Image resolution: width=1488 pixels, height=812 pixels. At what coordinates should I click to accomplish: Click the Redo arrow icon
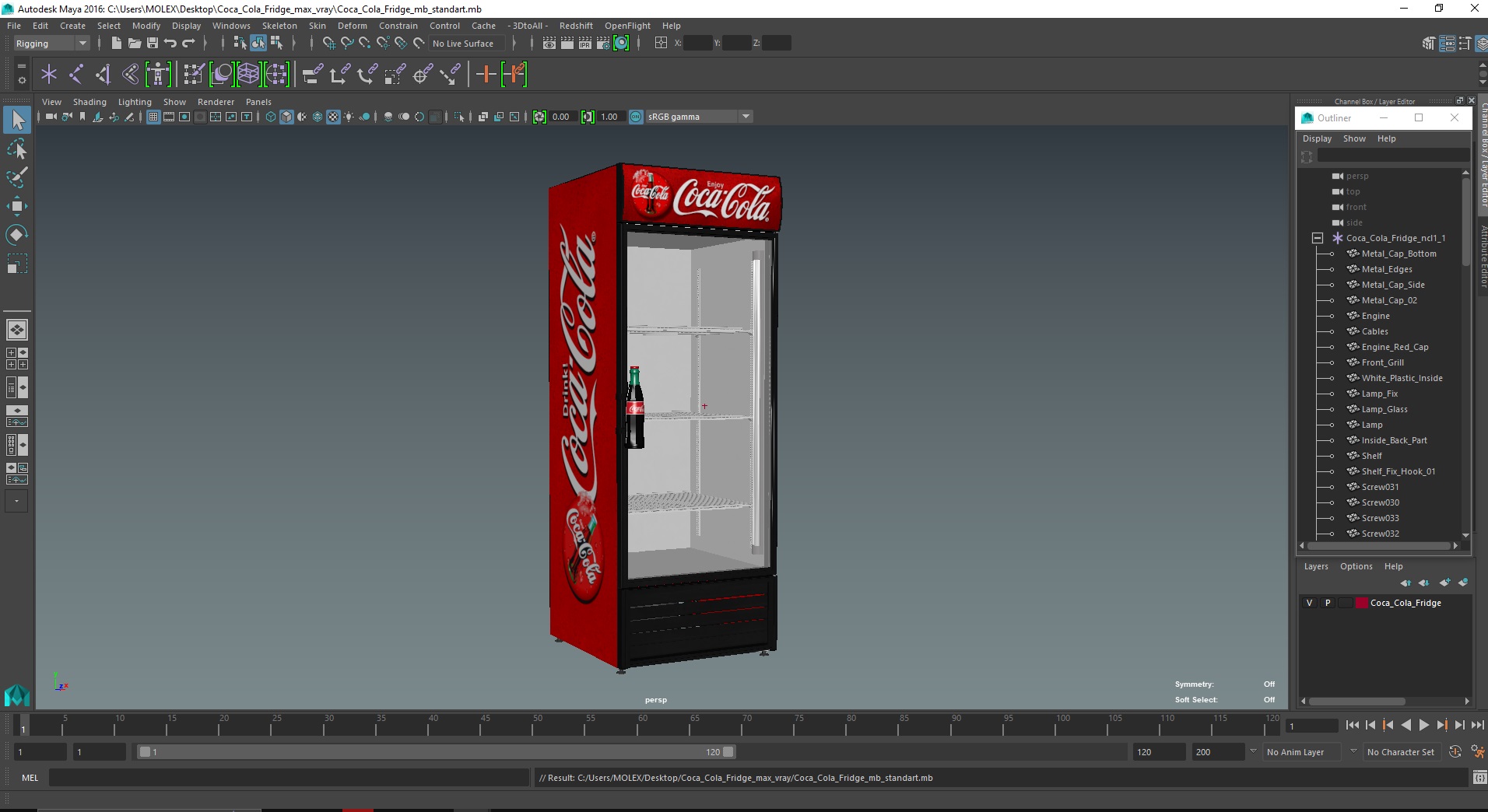pyautogui.click(x=188, y=44)
